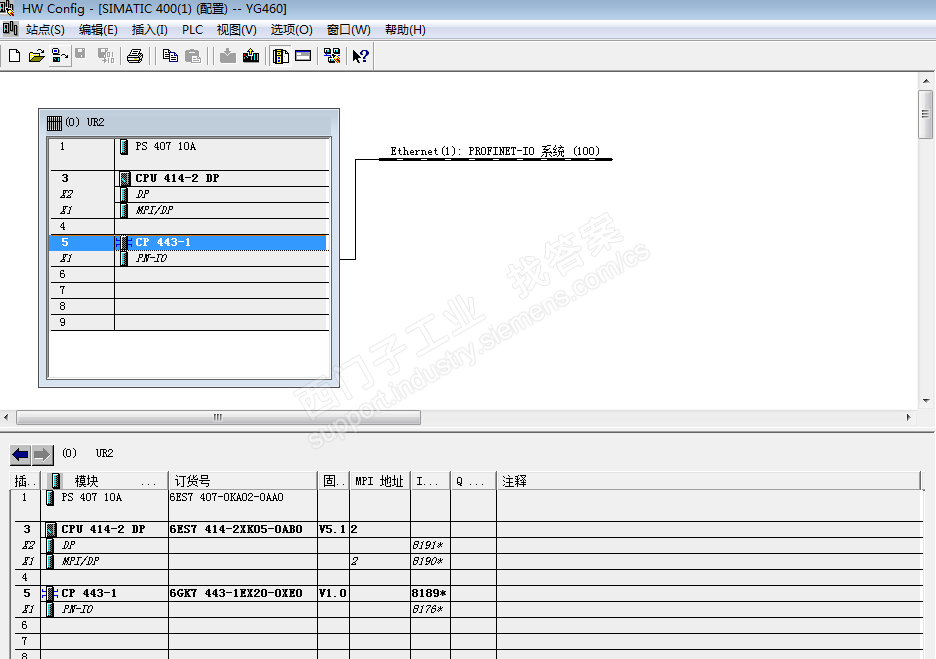Screen dimensions: 936x659
Task: Click the Save toolbar icon
Action: (80, 55)
